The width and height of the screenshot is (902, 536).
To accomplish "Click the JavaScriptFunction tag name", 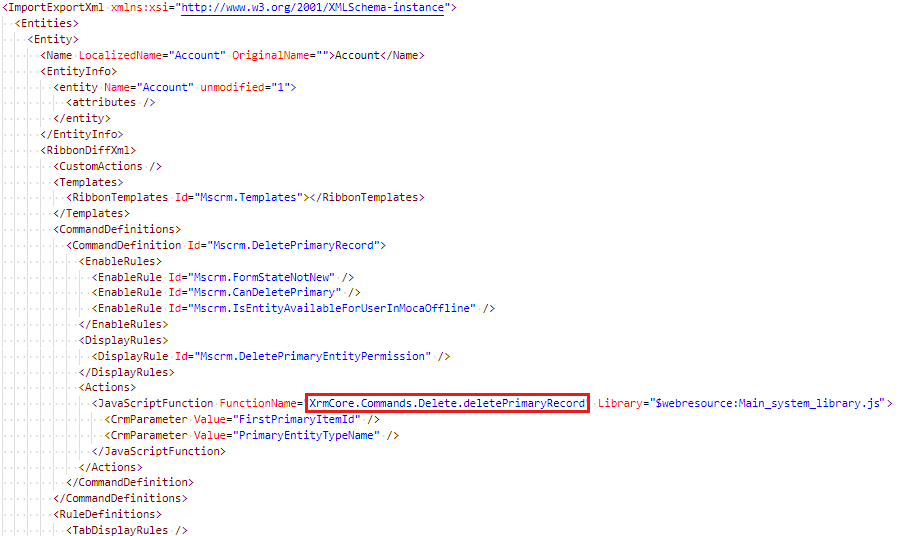I will tap(155, 404).
